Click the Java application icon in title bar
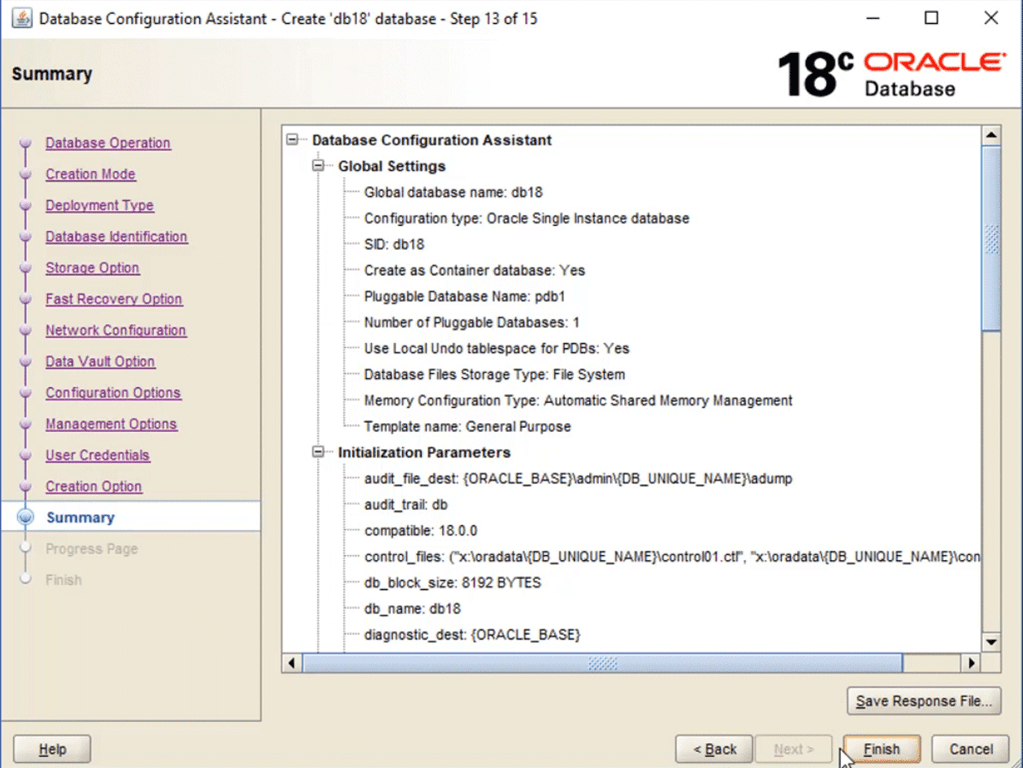This screenshot has height=768, width=1023. [x=22, y=18]
